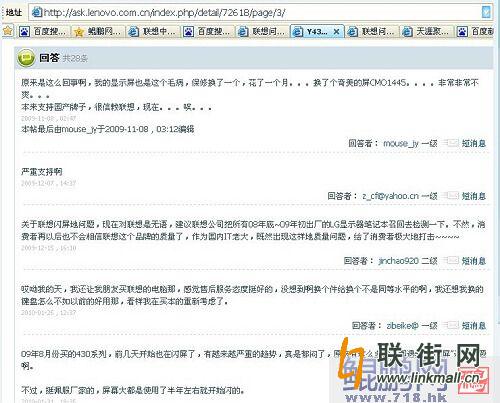Open abeike@ user profile link

(402, 325)
